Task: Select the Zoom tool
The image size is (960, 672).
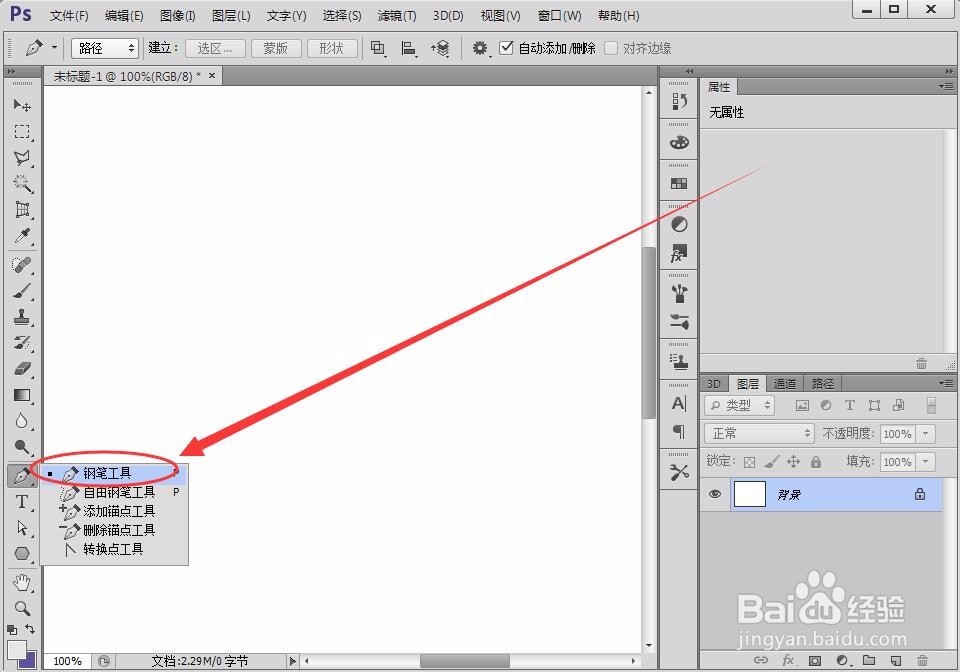Action: (22, 608)
